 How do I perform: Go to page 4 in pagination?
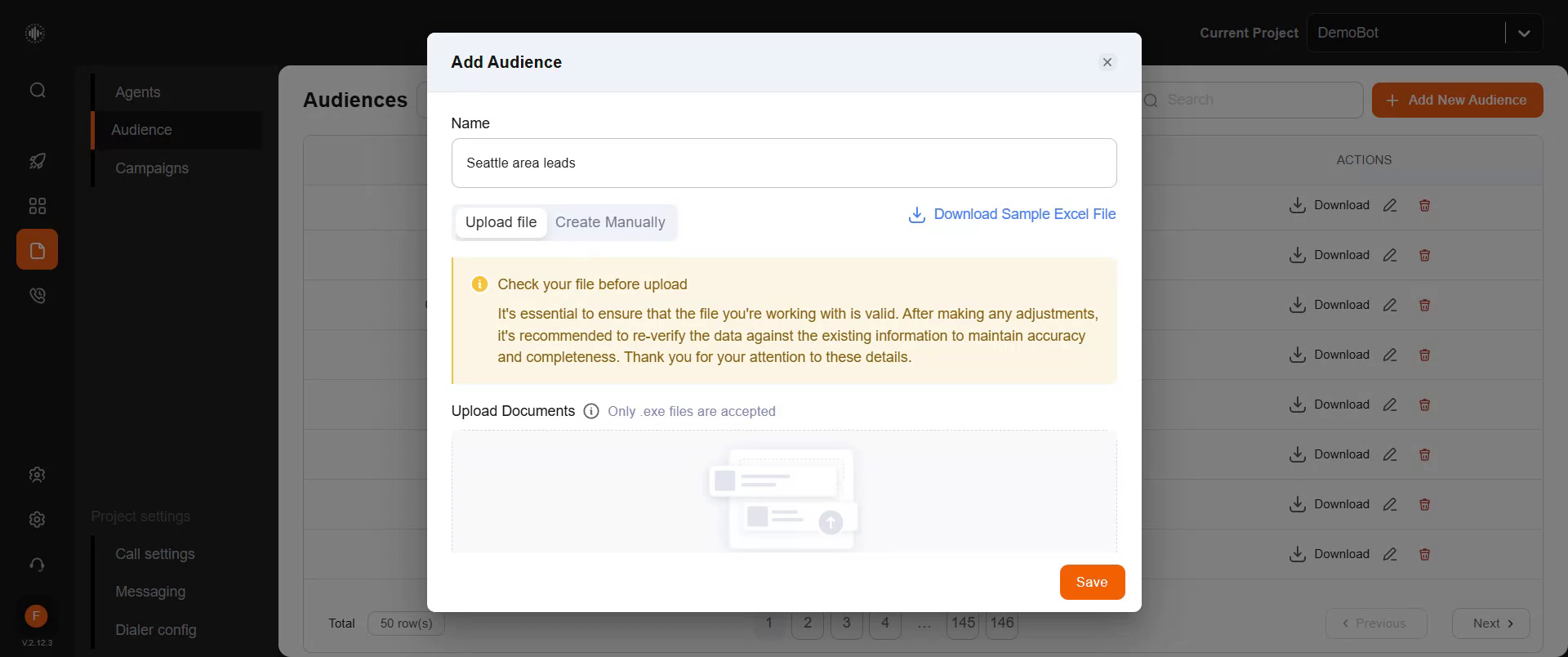coord(885,623)
